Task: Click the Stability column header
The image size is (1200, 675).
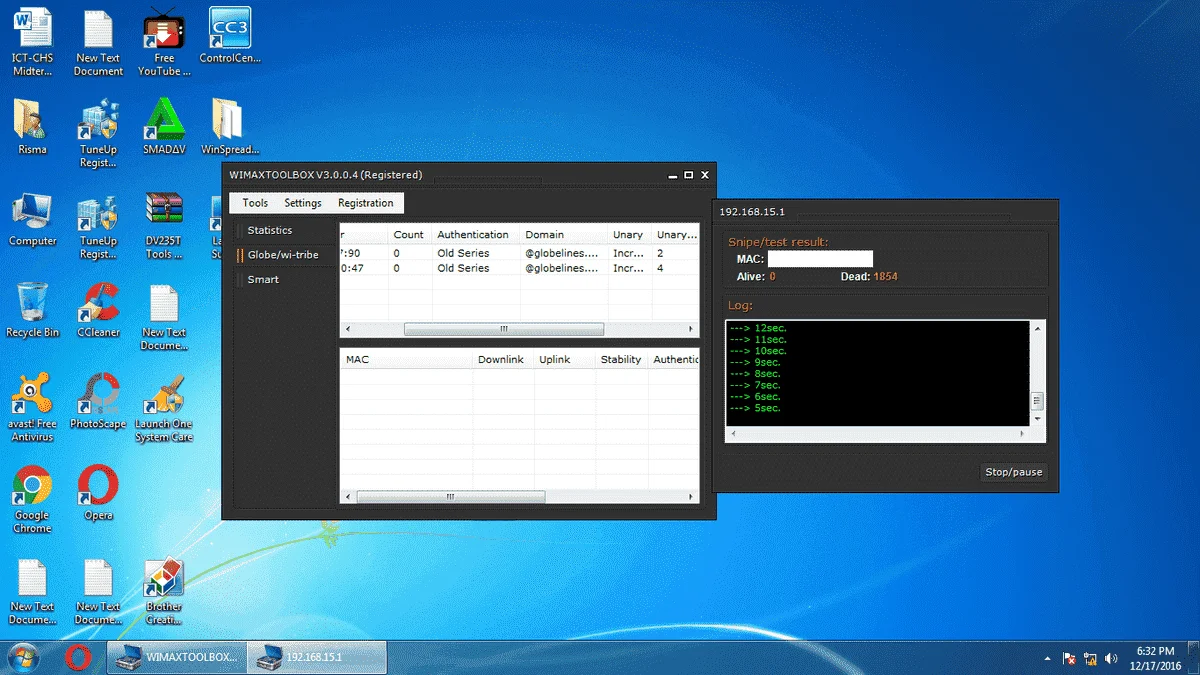Action: coord(621,359)
